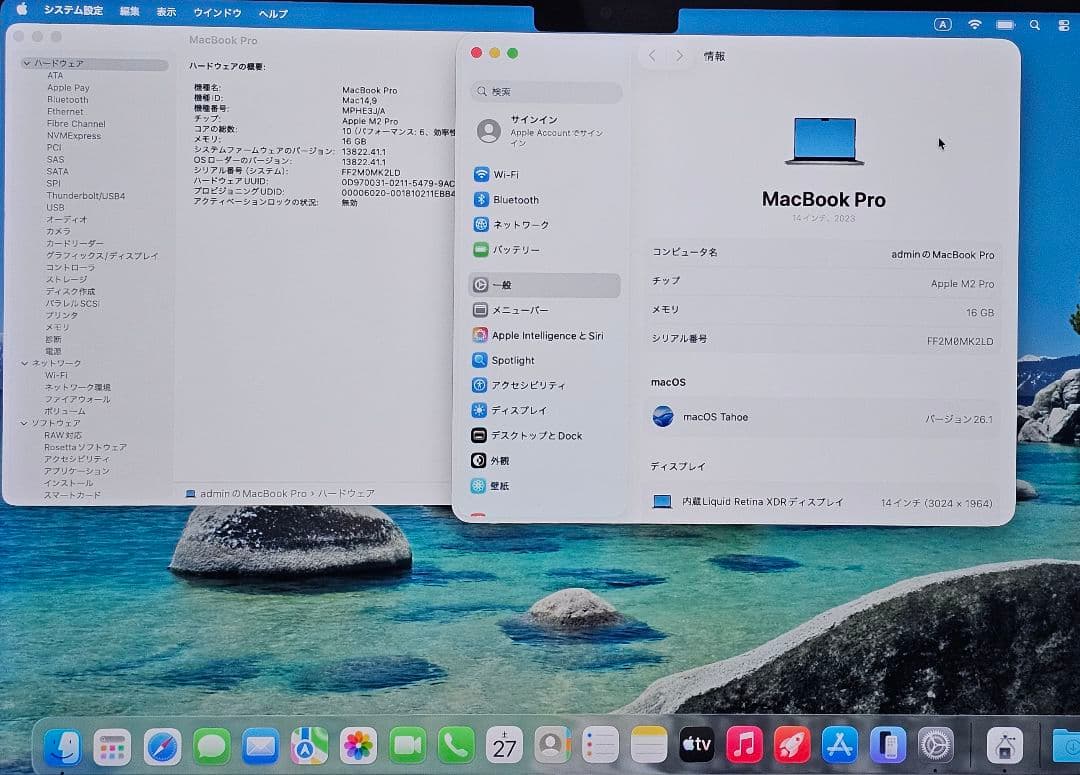The width and height of the screenshot is (1080, 775).
Task: Open the ウインドウ menu
Action: tap(219, 13)
